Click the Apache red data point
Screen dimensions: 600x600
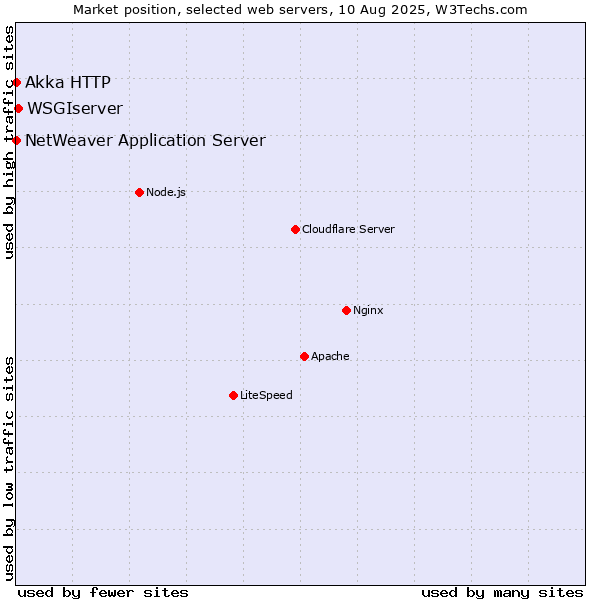coord(305,357)
